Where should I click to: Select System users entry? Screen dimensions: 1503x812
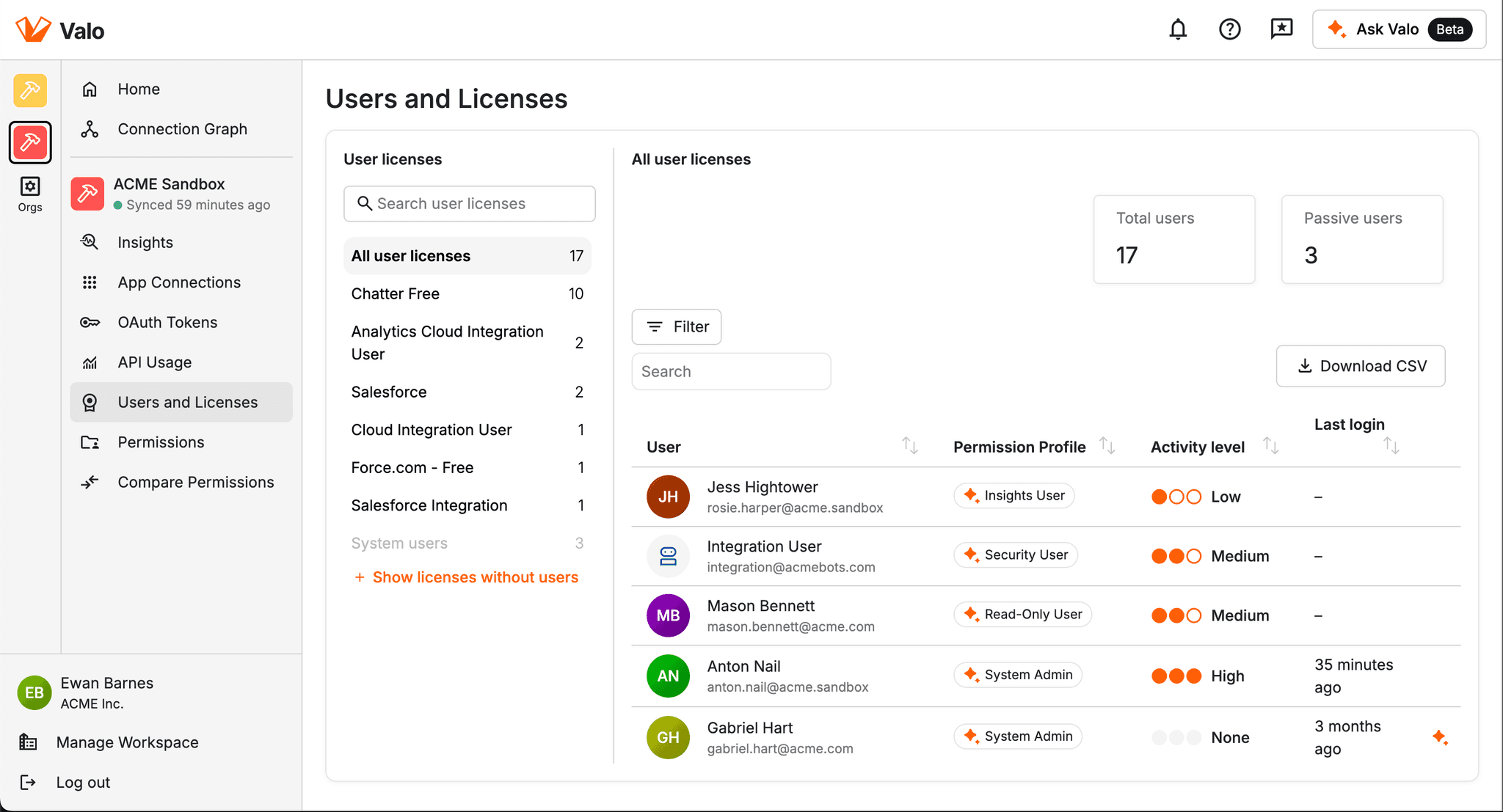click(x=467, y=544)
